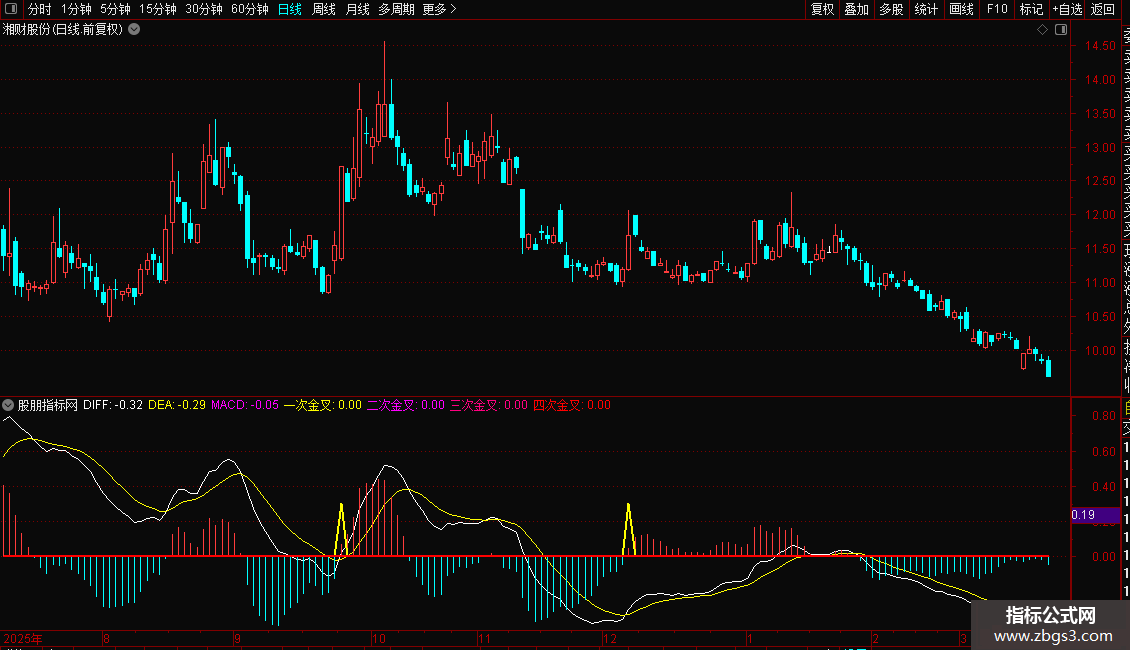Select the 周线 weekly chart tab

pyautogui.click(x=324, y=9)
